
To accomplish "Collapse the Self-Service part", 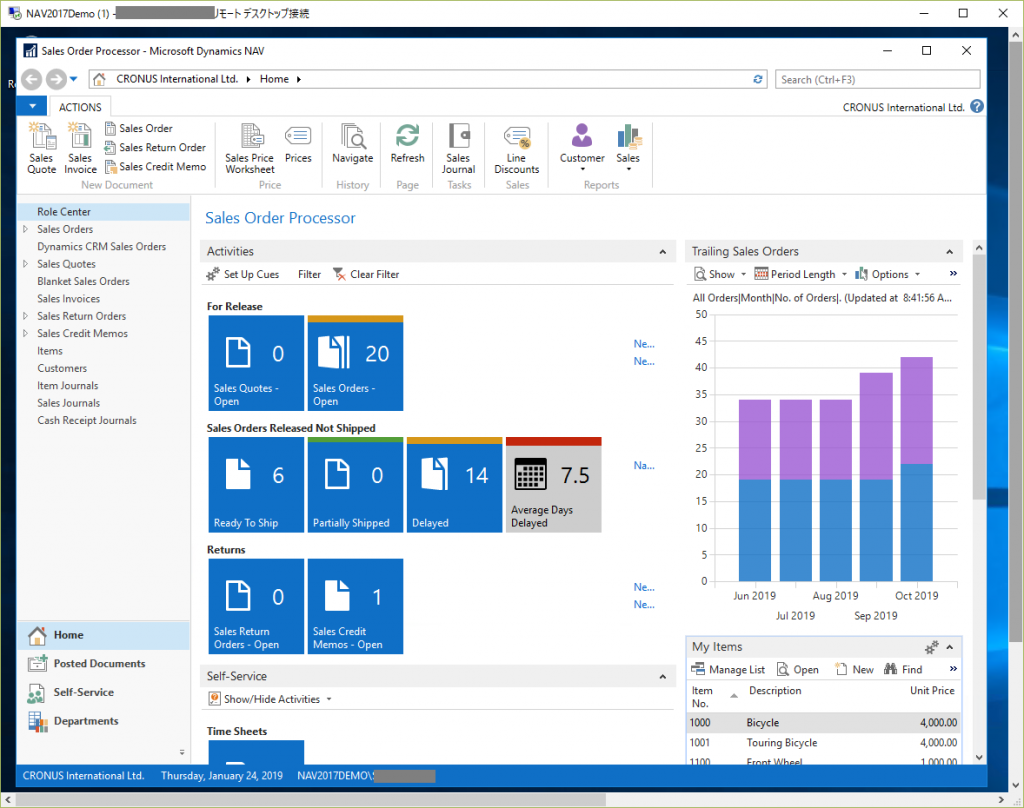I will 663,677.
